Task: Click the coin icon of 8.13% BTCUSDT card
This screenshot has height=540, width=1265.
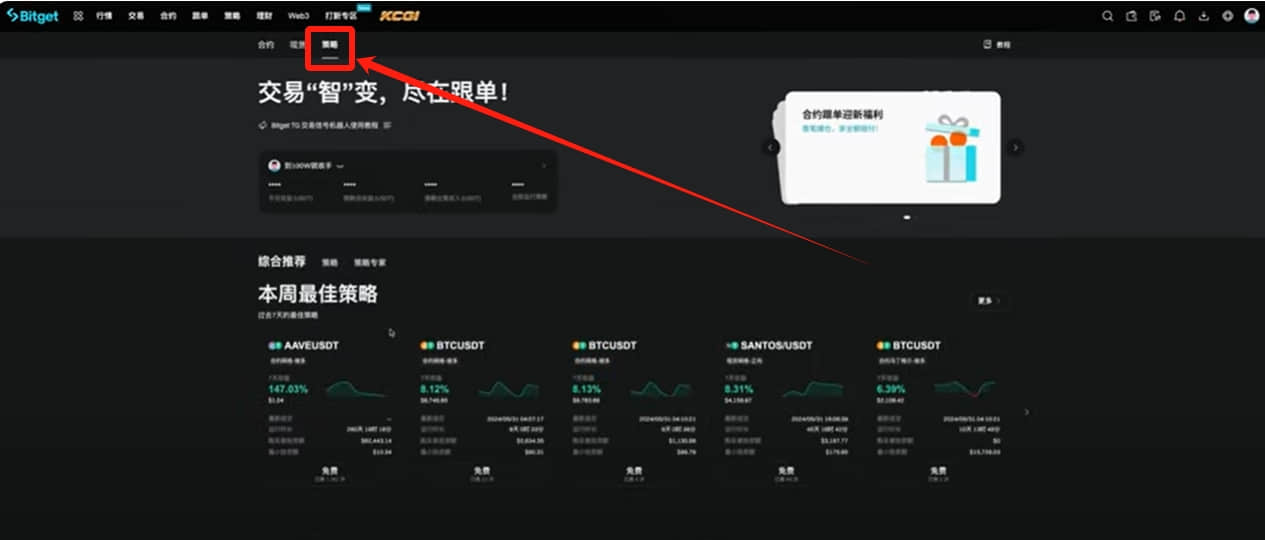Action: click(579, 346)
